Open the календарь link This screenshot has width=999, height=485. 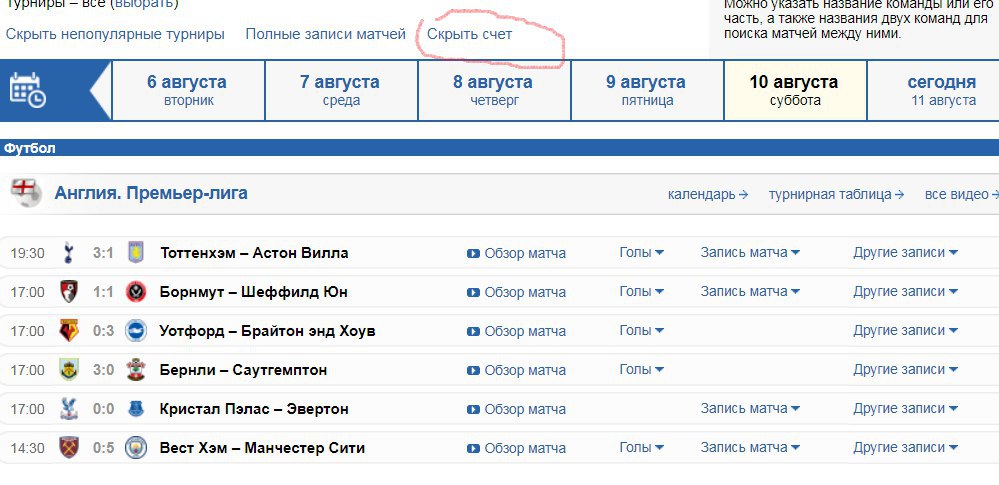tap(708, 194)
